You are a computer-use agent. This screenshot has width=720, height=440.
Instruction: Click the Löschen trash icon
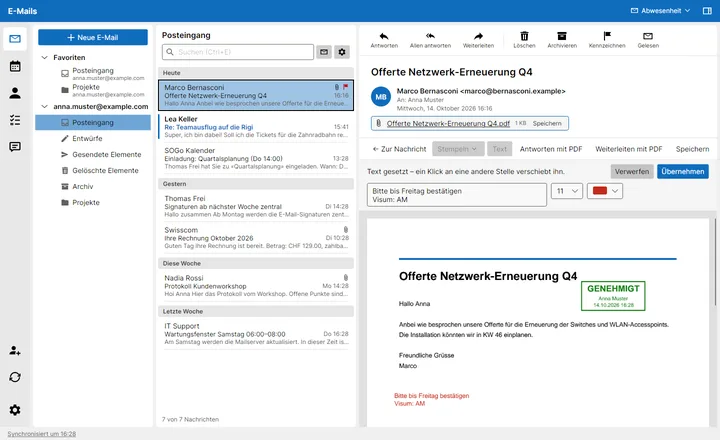(x=524, y=40)
